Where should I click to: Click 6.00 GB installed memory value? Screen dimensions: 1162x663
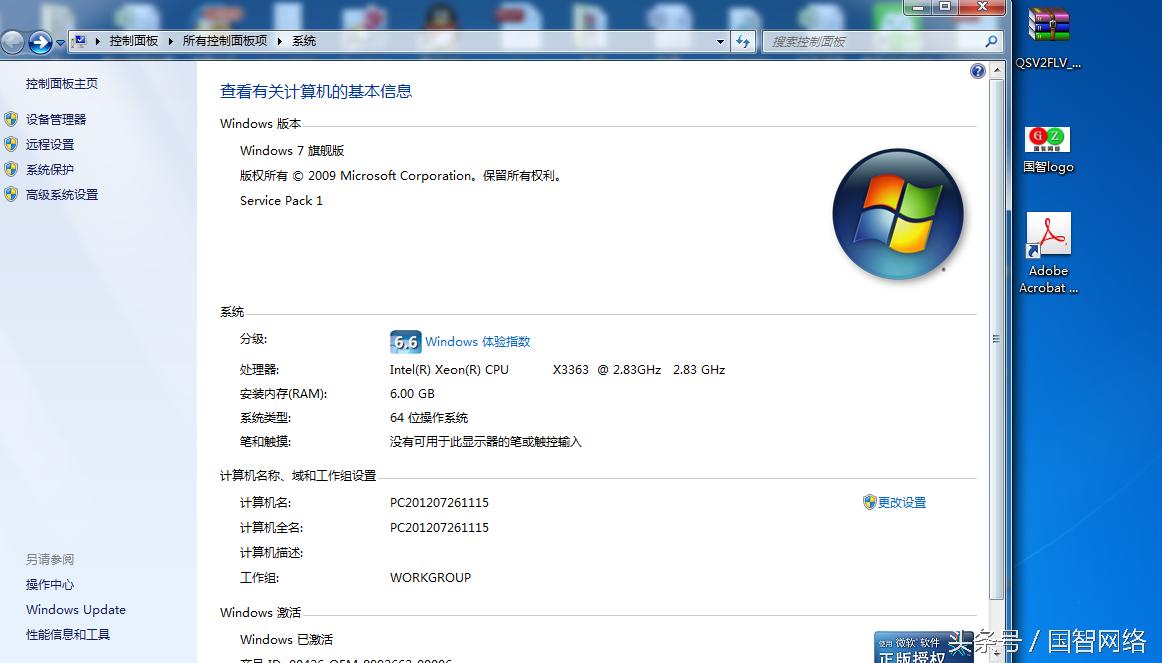(412, 393)
